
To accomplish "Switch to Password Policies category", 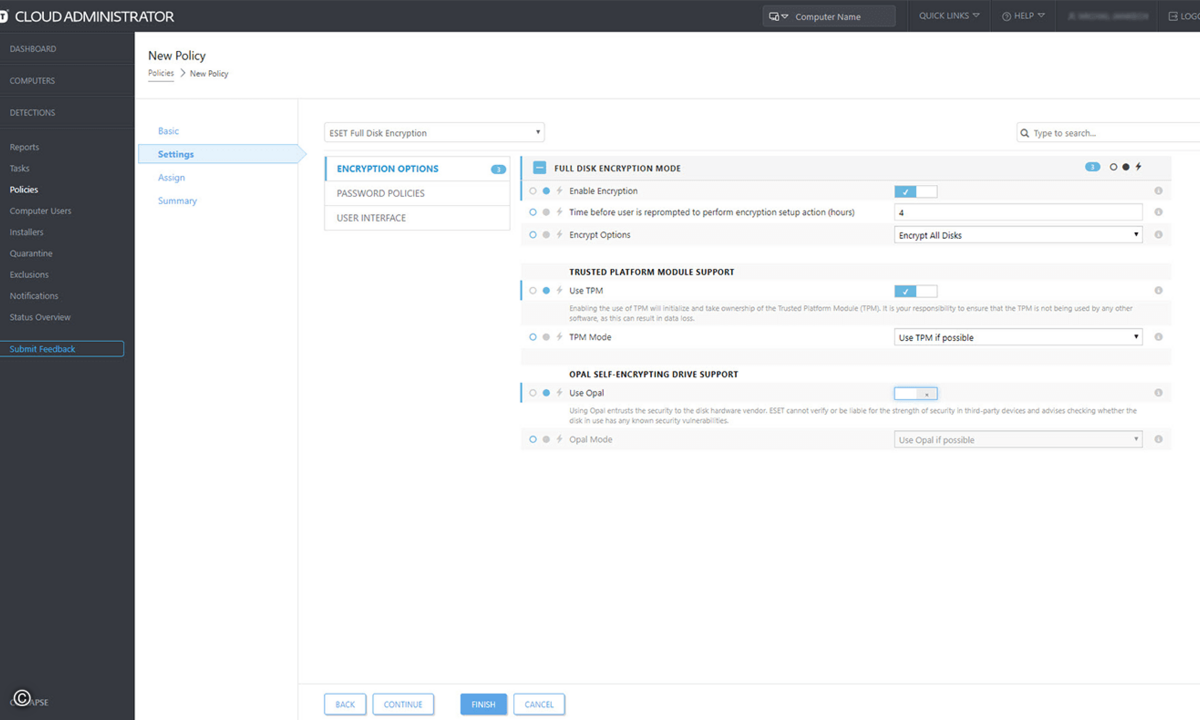I will pos(417,193).
